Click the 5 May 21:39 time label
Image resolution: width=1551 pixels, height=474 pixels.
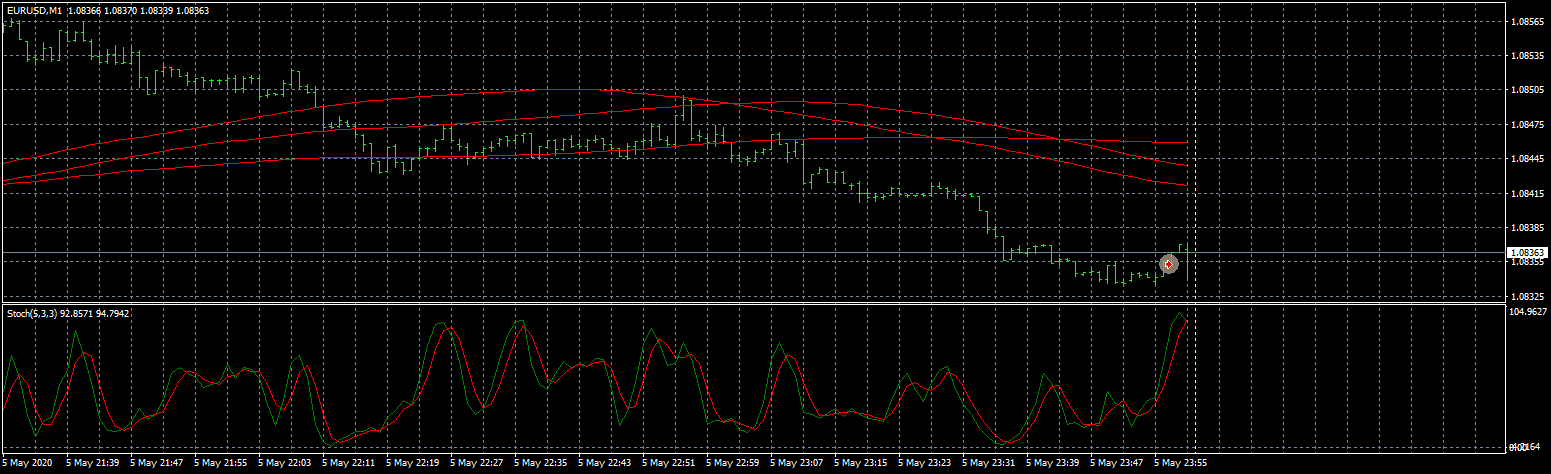[93, 463]
